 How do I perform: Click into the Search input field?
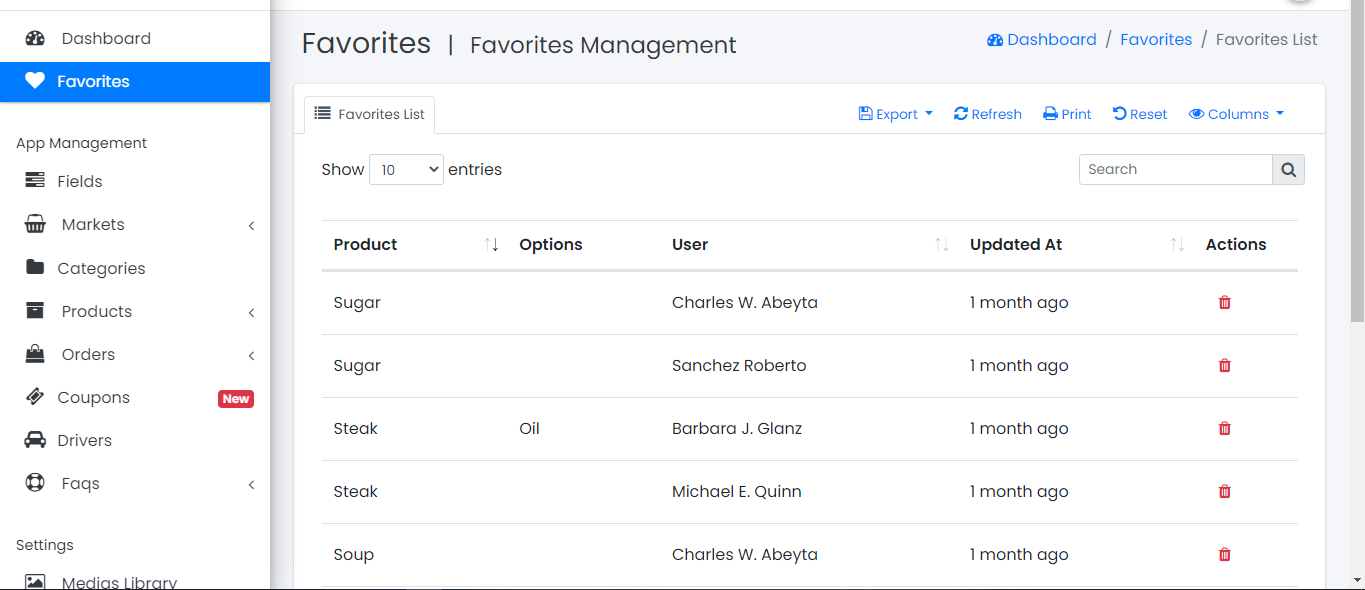(x=1175, y=170)
